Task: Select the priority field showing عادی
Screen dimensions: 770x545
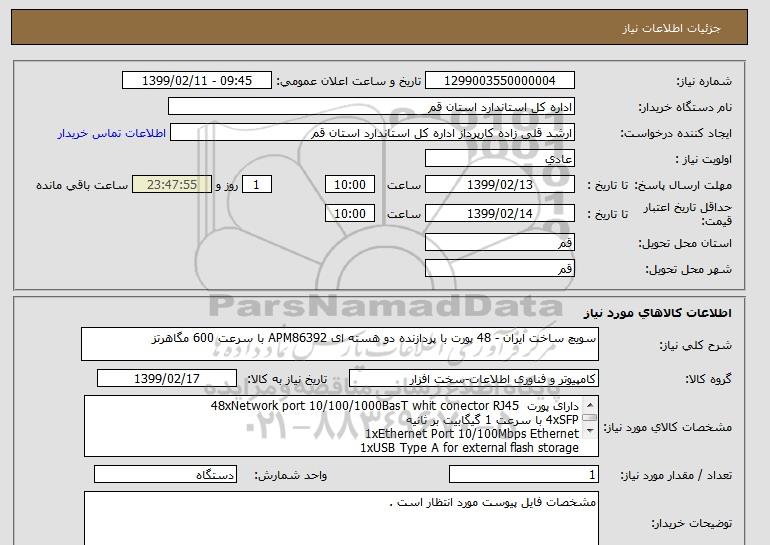Action: click(x=499, y=159)
